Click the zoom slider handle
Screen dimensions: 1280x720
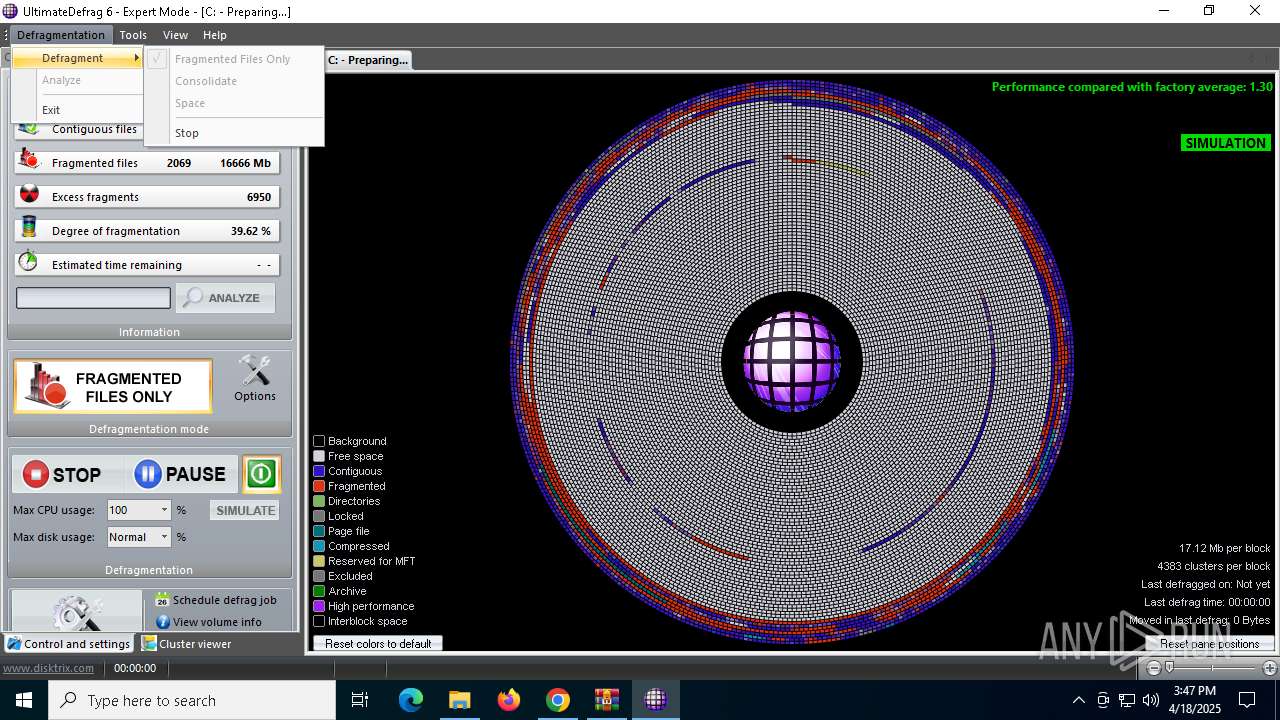tap(1170, 668)
